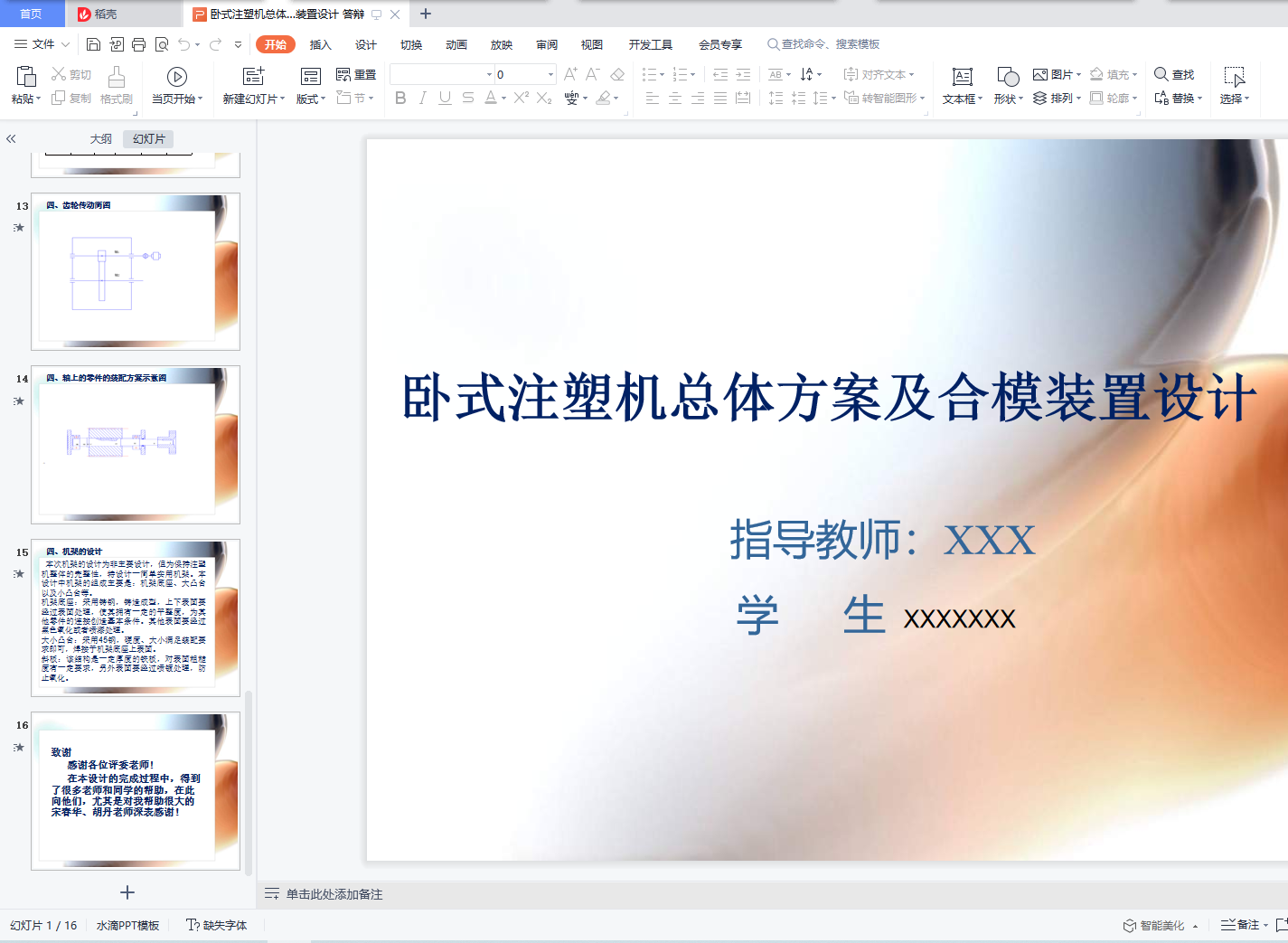The width and height of the screenshot is (1288, 943).
Task: Toggle Notes (备注) in status bar
Action: coord(1241,925)
